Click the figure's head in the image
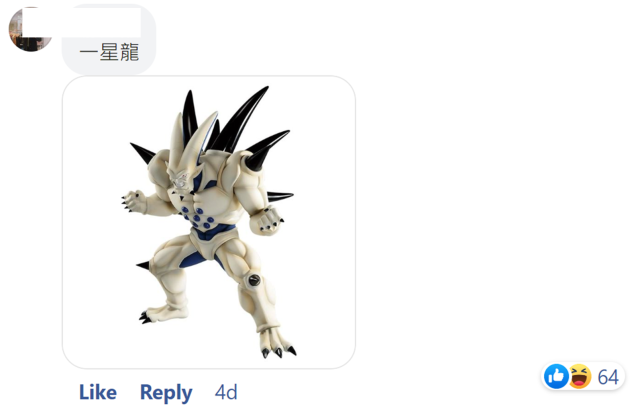The height and width of the screenshot is (408, 640). click(180, 180)
